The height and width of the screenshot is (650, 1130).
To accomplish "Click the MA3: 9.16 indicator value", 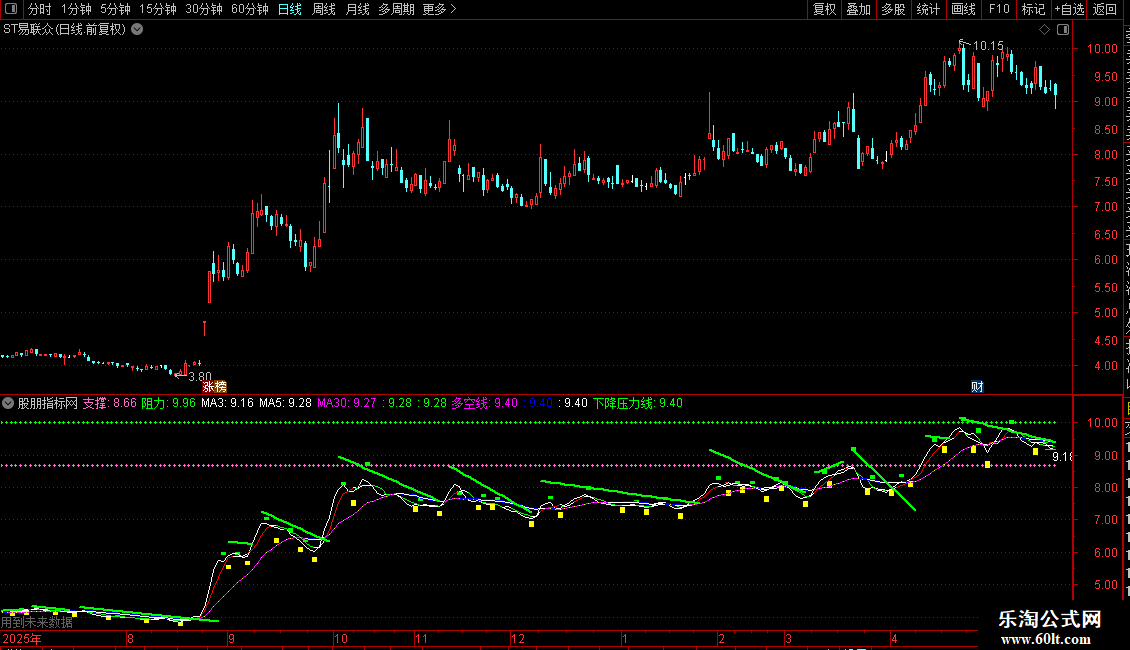I will point(227,403).
